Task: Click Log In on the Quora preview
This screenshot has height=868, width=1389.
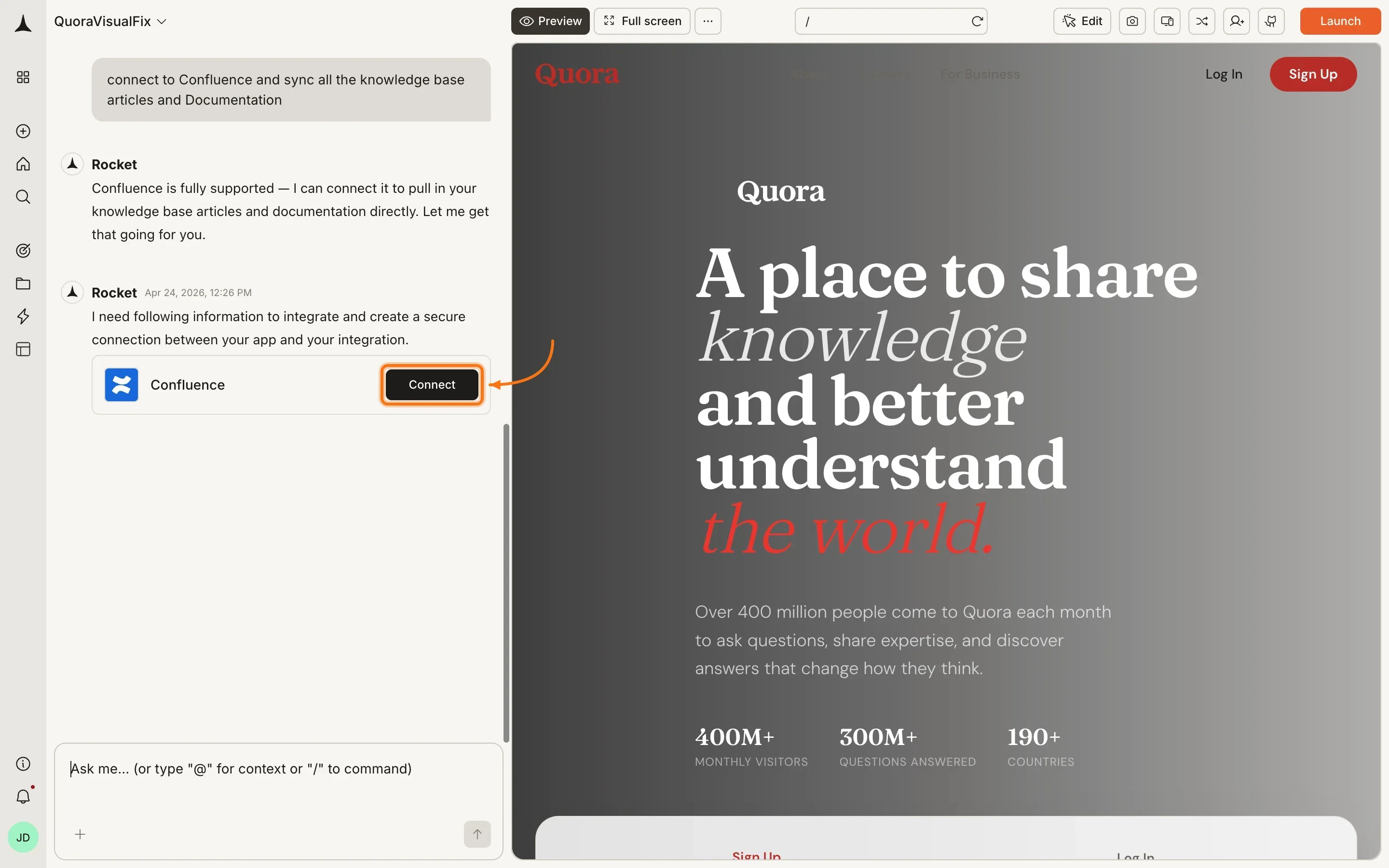Action: coord(1223,73)
